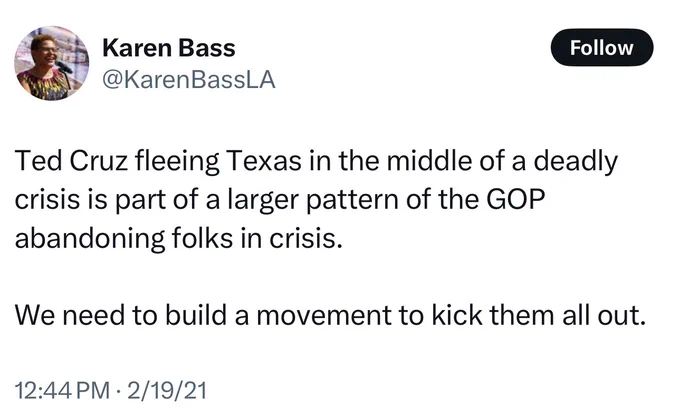Screen dimensions: 680x417
Task: Click the phrase "abandoning folks in crisis"
Action: coord(175,238)
